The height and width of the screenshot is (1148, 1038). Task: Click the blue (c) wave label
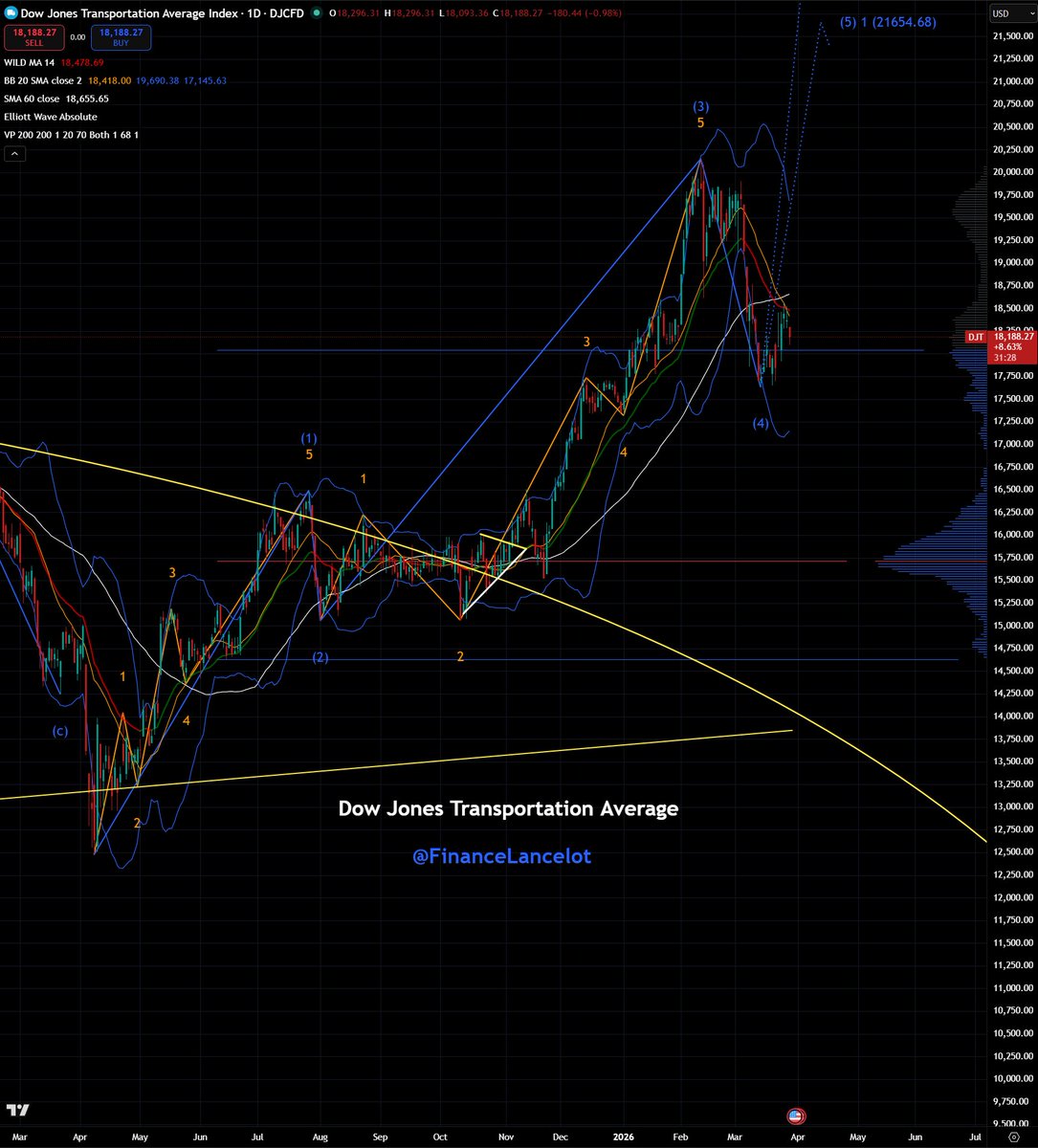click(59, 731)
